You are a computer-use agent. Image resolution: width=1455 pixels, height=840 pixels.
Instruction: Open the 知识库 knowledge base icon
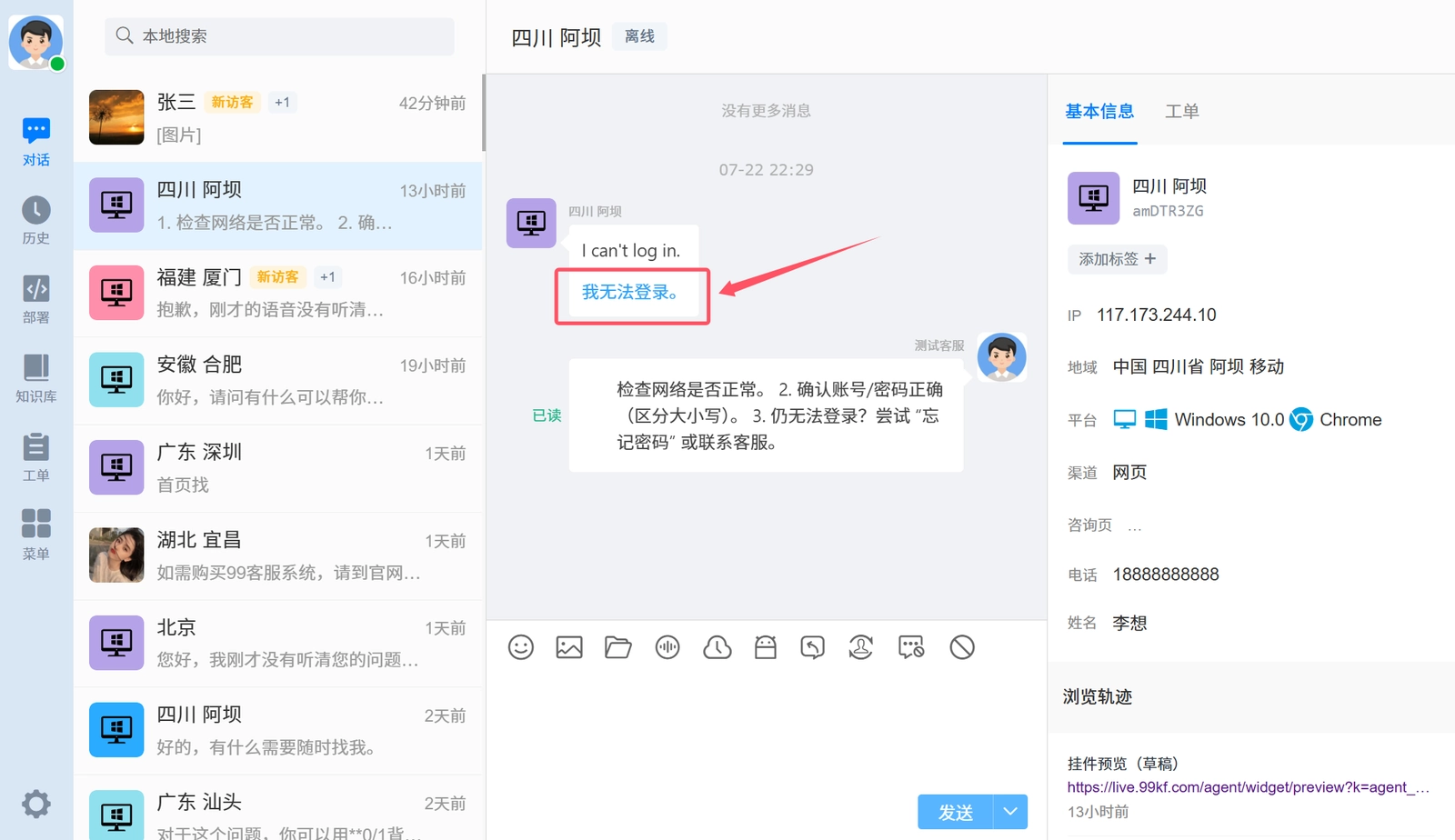tap(36, 378)
